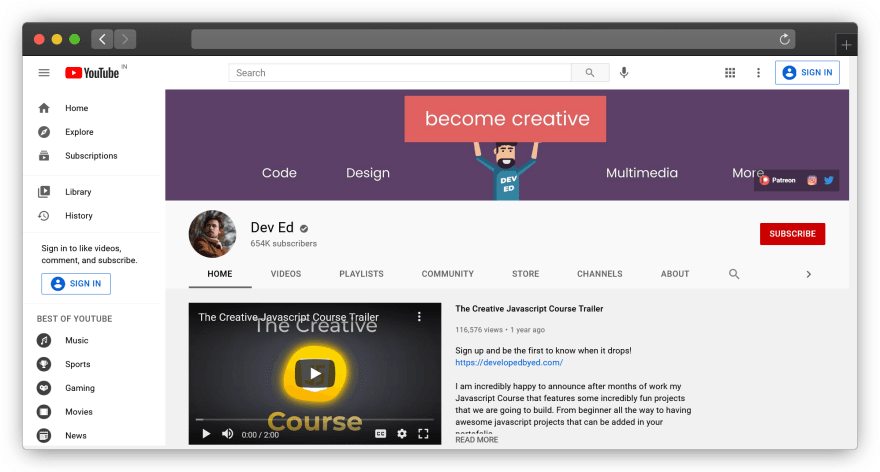The height and width of the screenshot is (472, 880).
Task: Click SIGN IN in the sidebar
Action: tap(76, 283)
